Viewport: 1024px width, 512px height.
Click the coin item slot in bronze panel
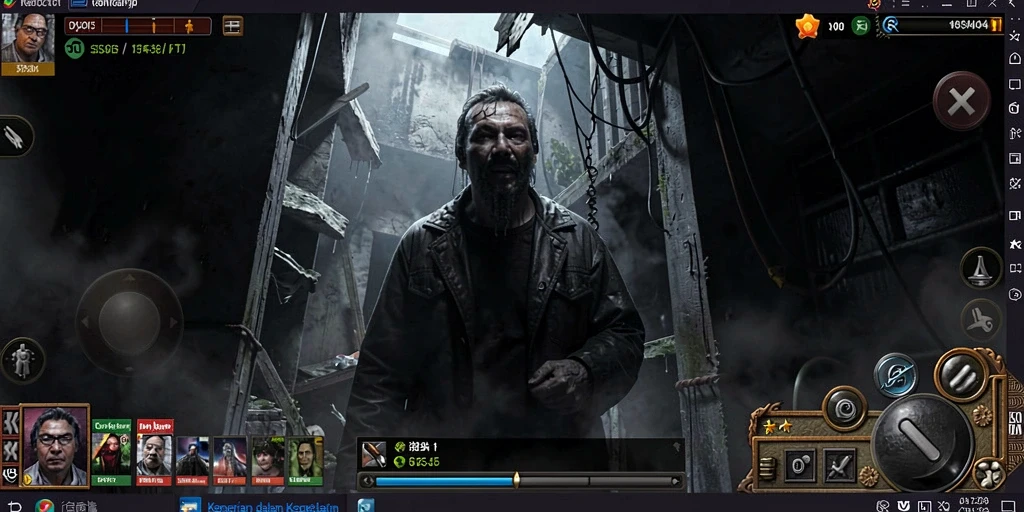800,466
